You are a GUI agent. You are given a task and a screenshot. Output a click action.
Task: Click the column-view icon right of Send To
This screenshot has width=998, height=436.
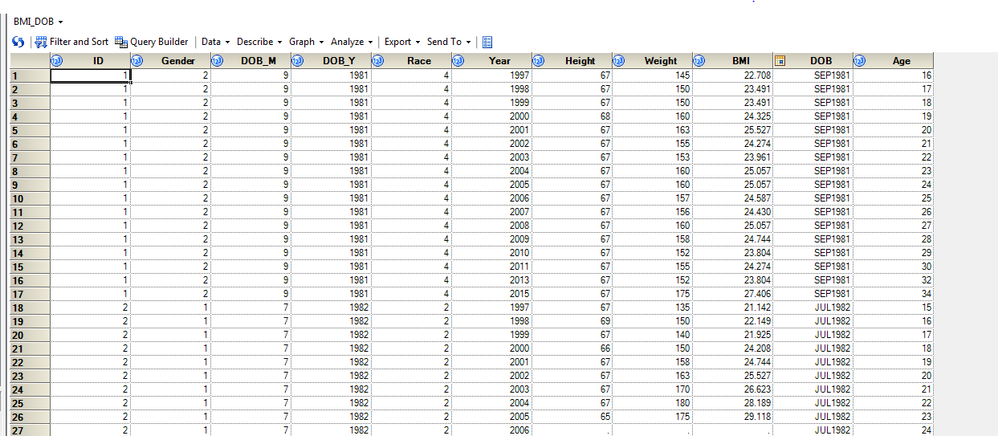(488, 42)
